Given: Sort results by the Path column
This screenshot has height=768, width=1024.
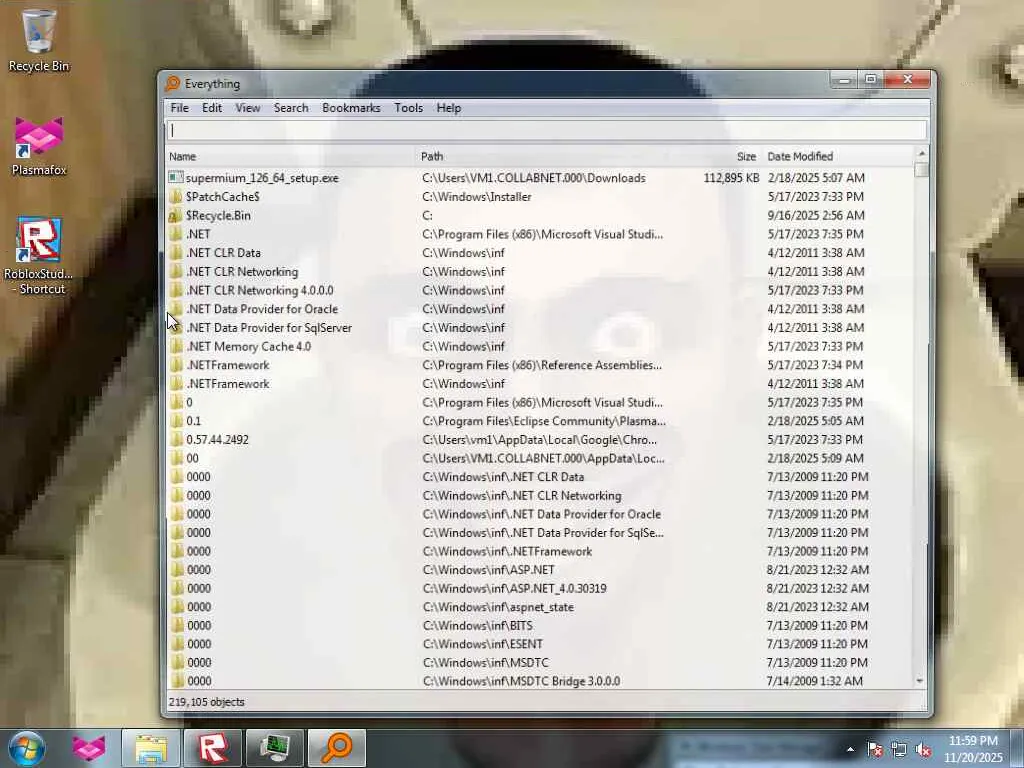Looking at the screenshot, I should [x=550, y=157].
